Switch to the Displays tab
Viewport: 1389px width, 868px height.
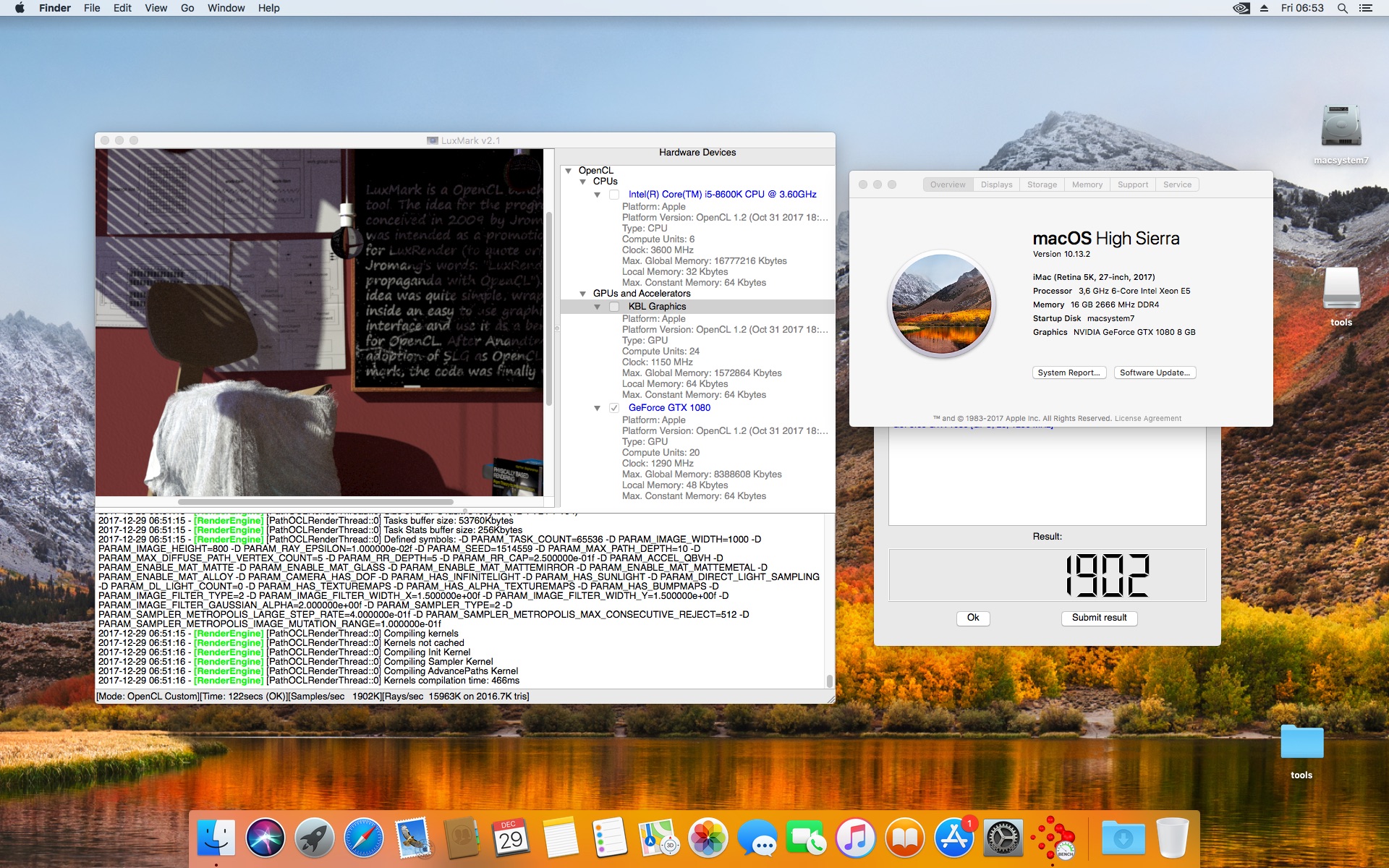click(x=996, y=184)
